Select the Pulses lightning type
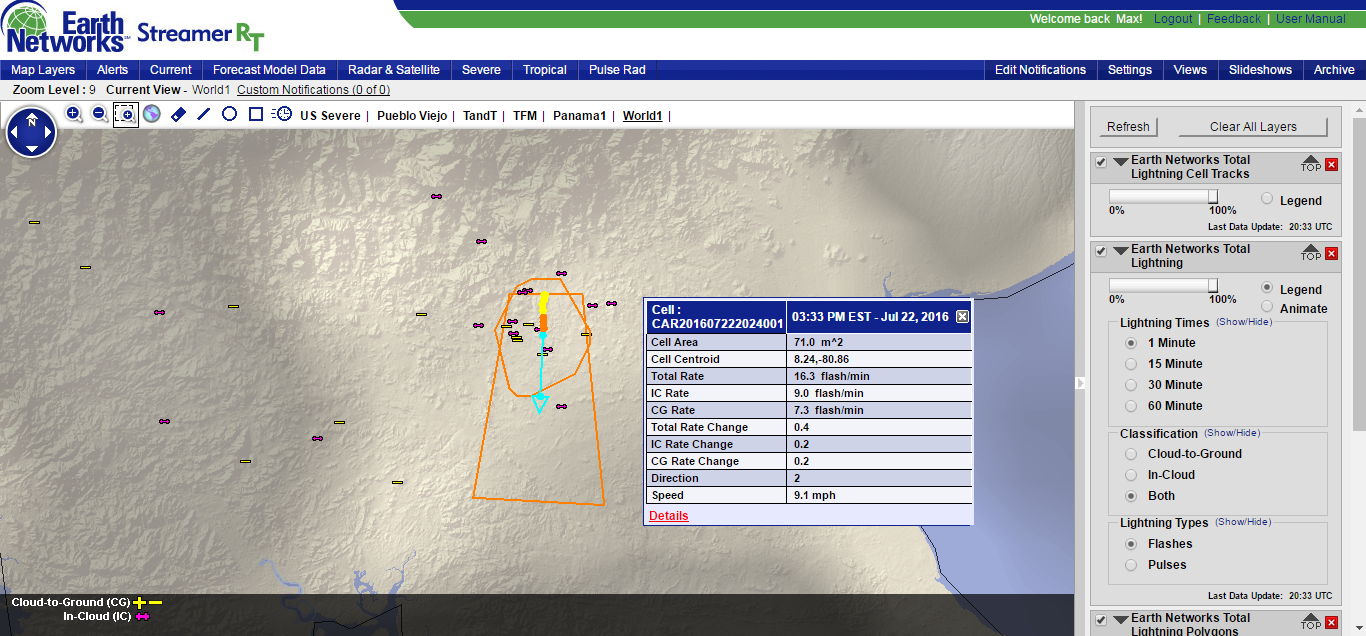The image size is (1366, 636). 1131,565
